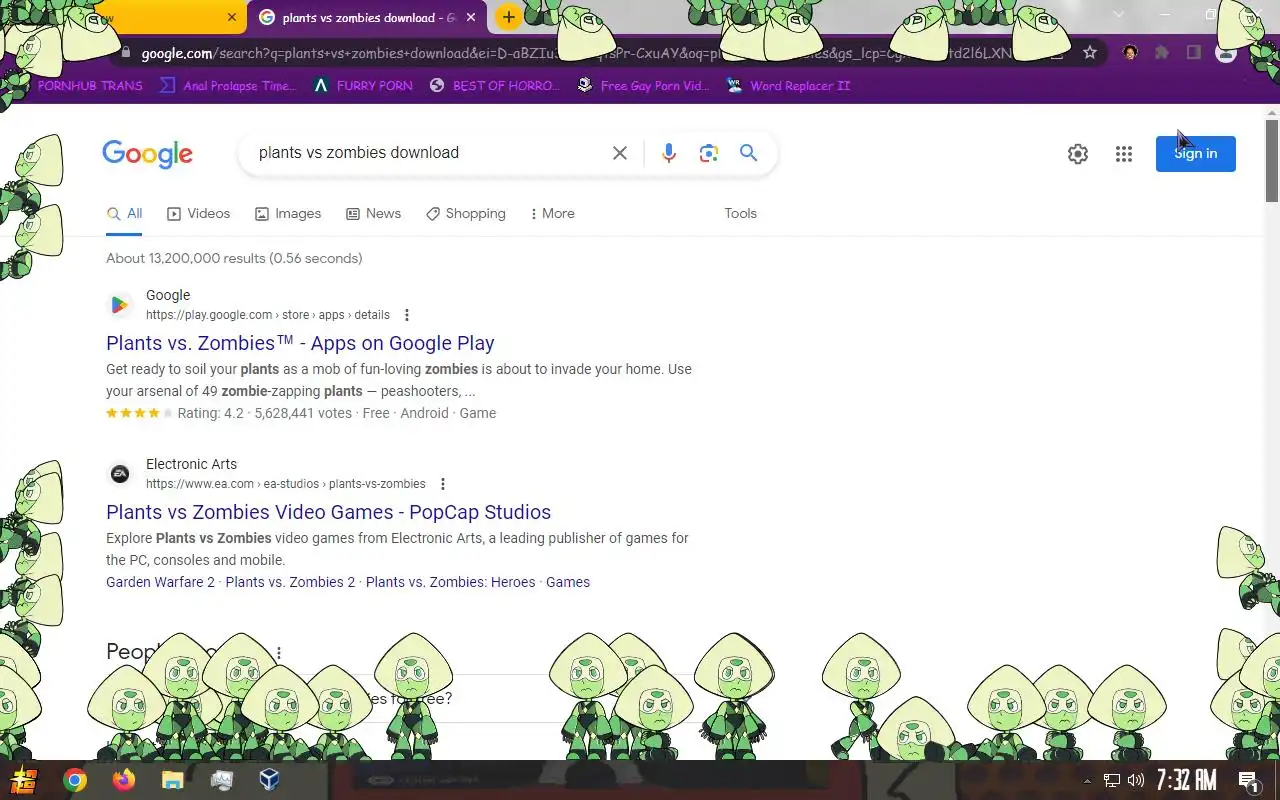Click the blue magnifier search button

point(748,153)
